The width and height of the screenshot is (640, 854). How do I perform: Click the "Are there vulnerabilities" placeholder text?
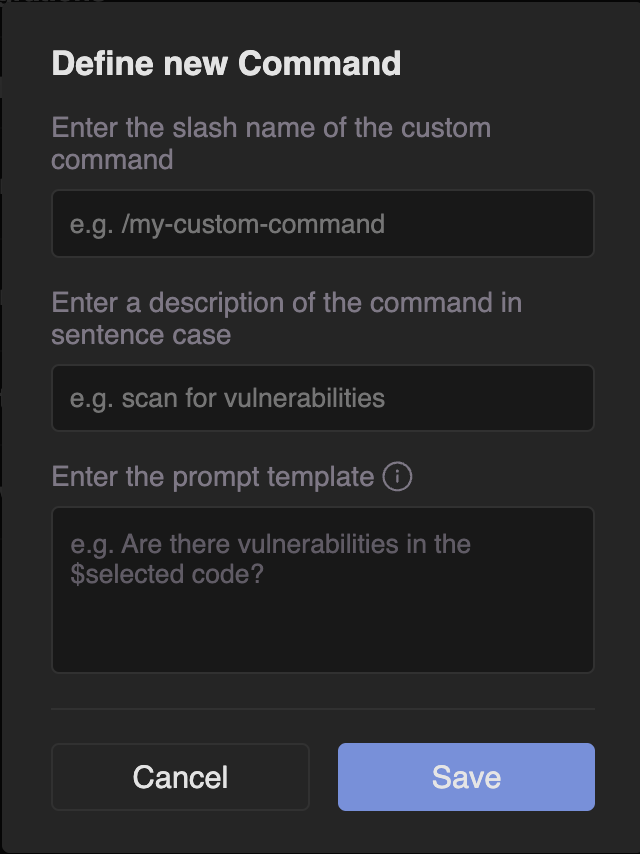coord(270,545)
